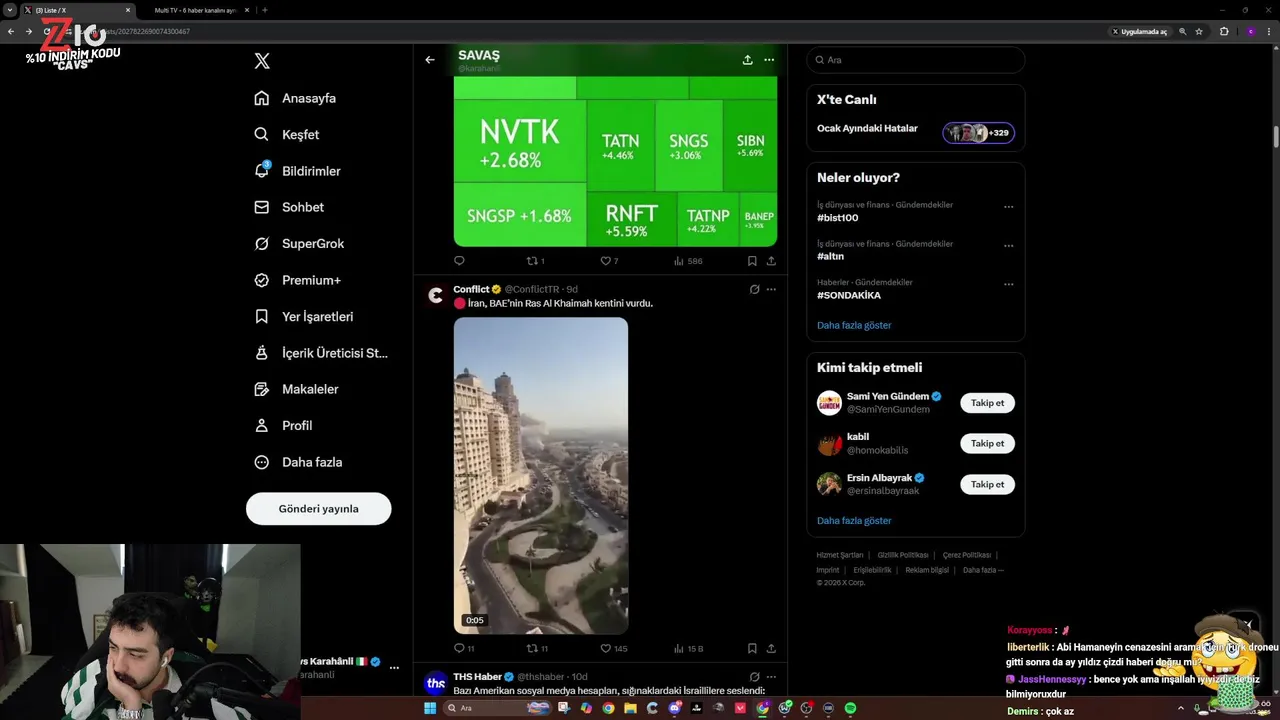Switch to the Multi TV browser tab
The height and width of the screenshot is (720, 1280).
pyautogui.click(x=196, y=10)
